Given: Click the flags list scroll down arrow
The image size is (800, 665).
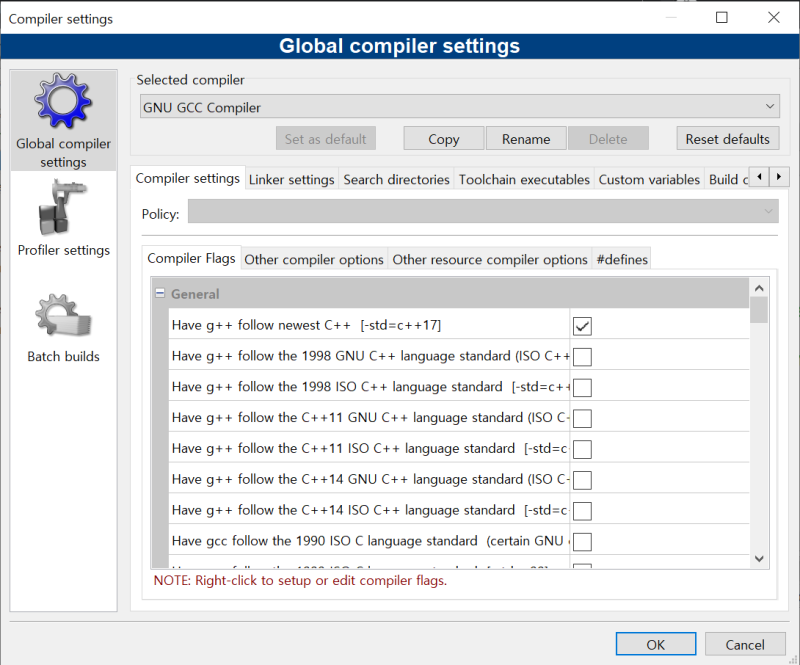Looking at the screenshot, I should (759, 558).
